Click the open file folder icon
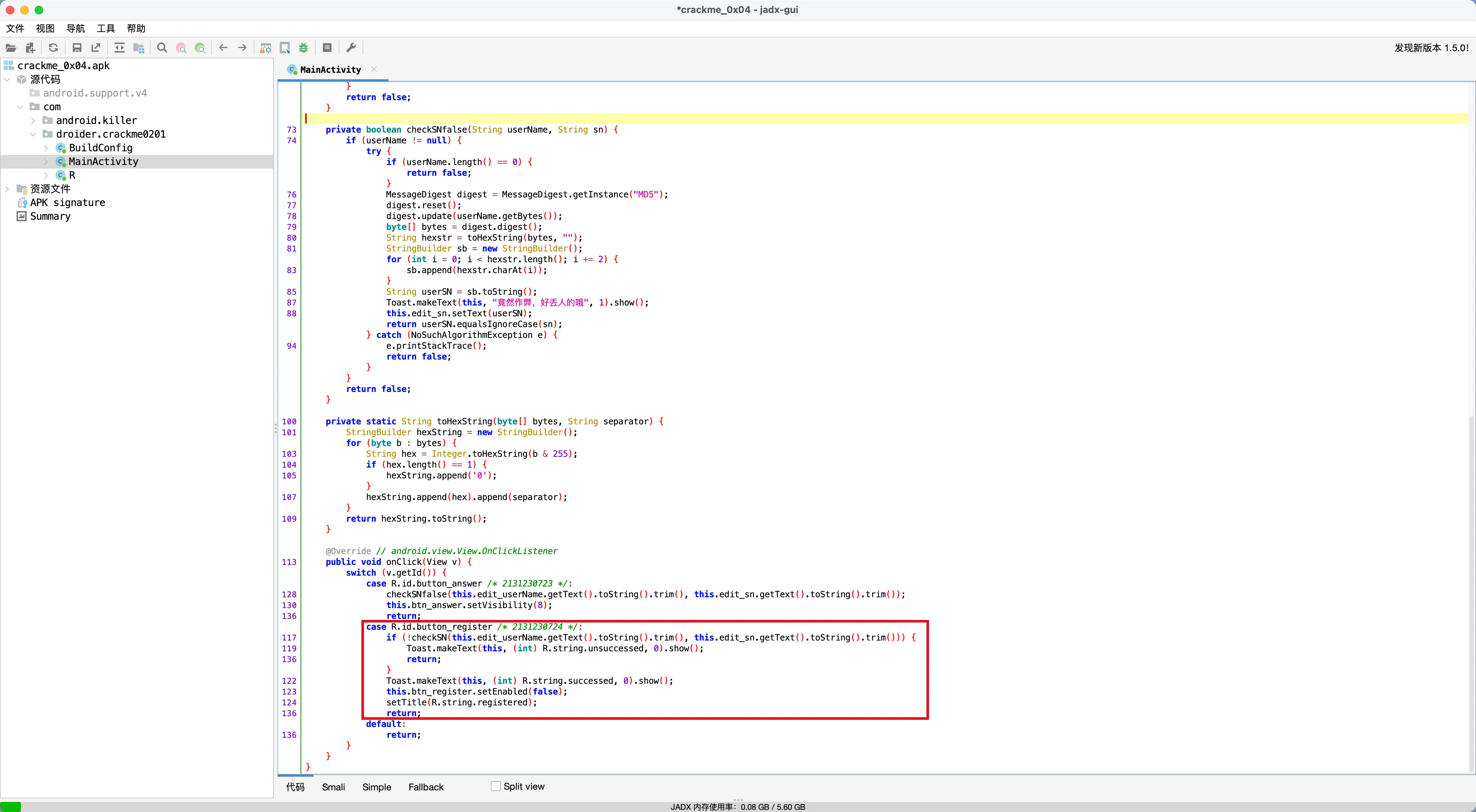Viewport: 1476px width, 812px height. click(10, 48)
